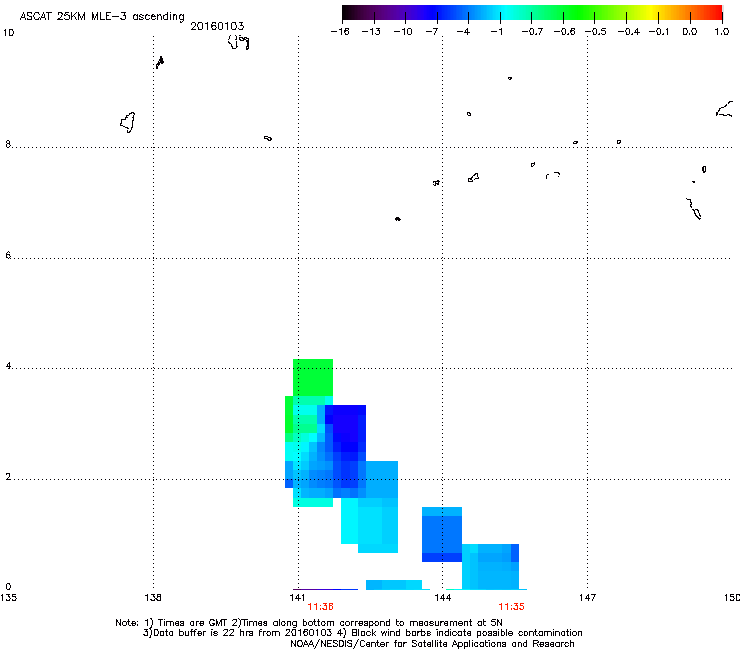The image size is (740, 650).
Task: Click the latitude axis label '2'
Action: 8,477
